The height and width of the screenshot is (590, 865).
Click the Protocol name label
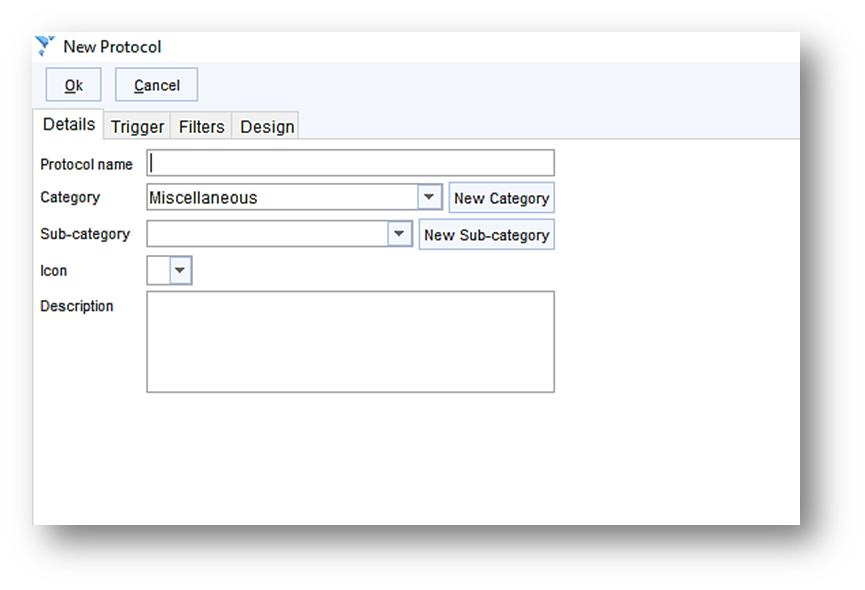[x=86, y=164]
